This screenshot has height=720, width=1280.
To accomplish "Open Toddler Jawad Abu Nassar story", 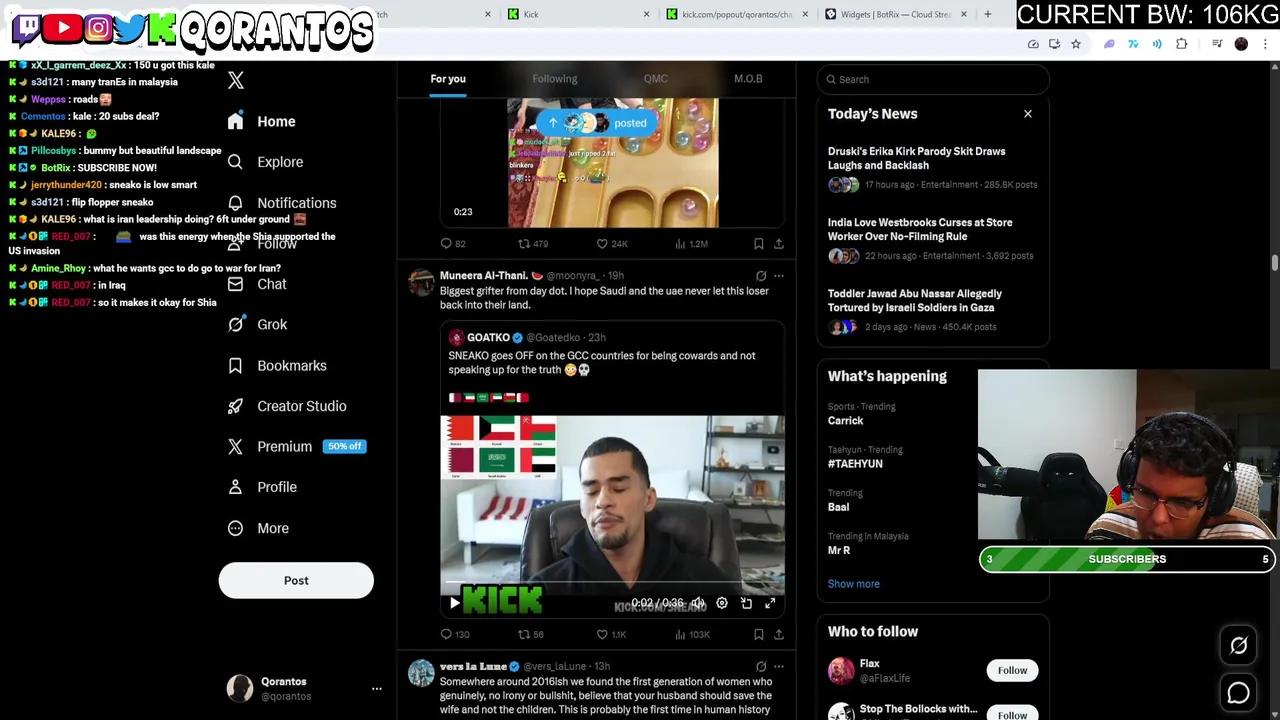I will [933, 309].
